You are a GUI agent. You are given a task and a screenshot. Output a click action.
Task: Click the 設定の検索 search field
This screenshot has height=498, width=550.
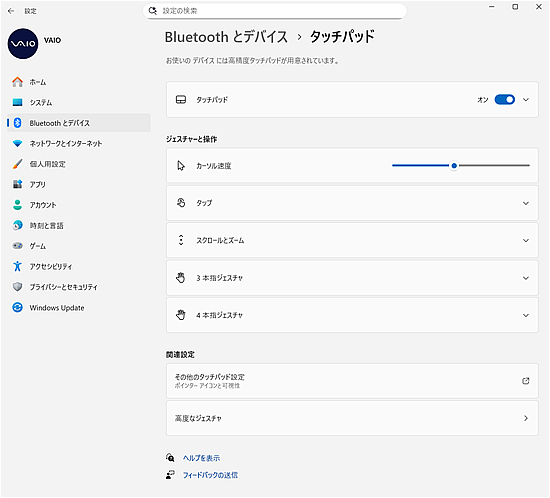pyautogui.click(x=275, y=11)
